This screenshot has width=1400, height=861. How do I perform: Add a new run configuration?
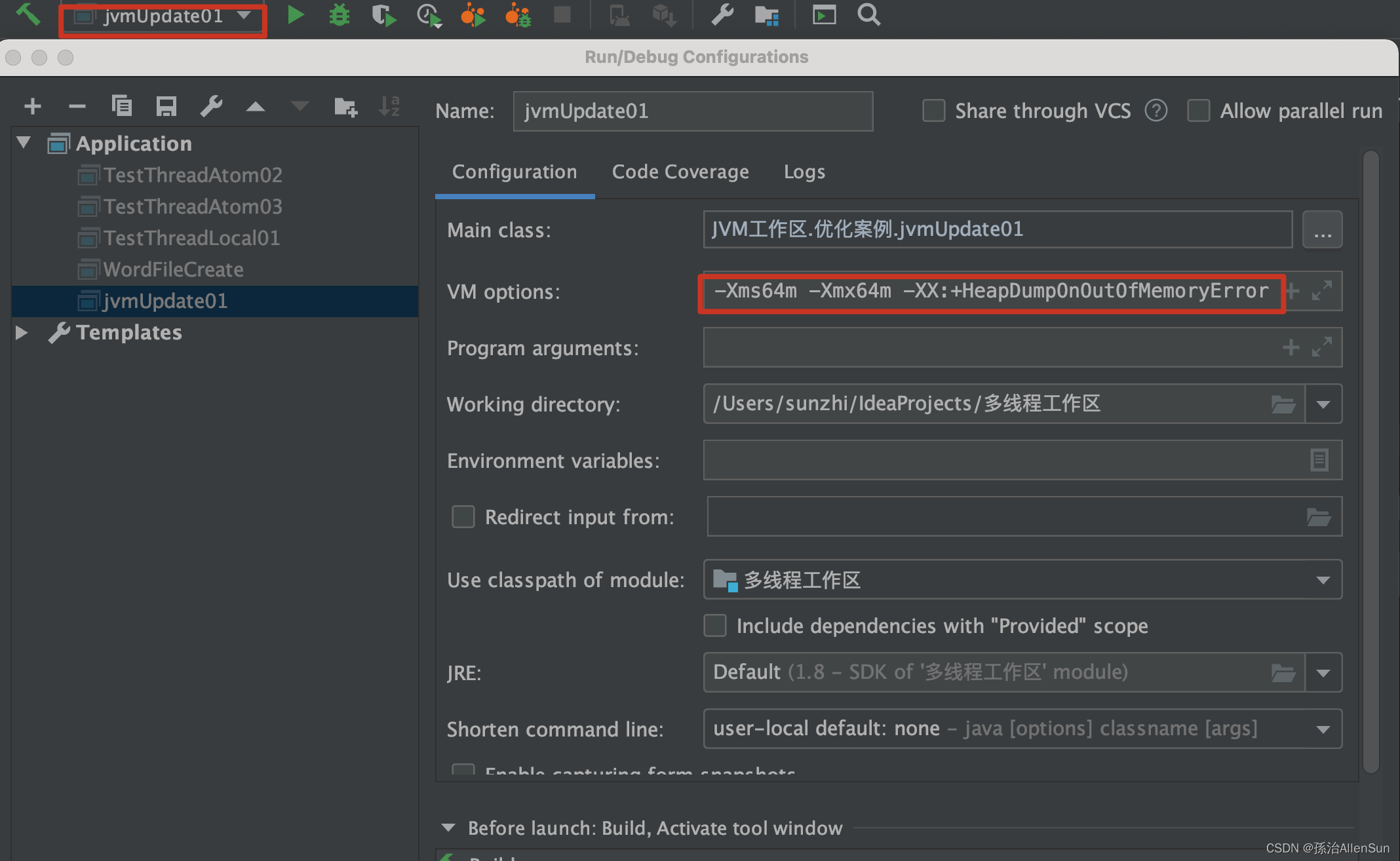(x=33, y=106)
